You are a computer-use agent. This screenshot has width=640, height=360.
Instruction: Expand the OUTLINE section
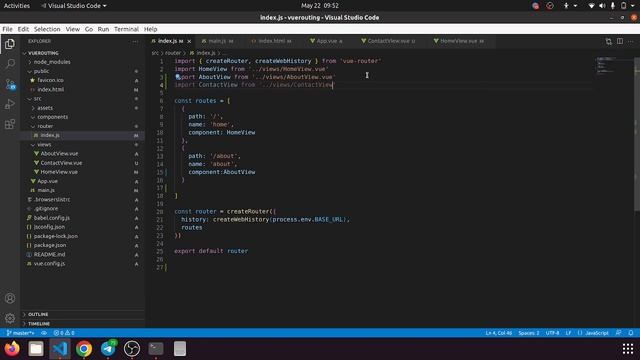coord(38,314)
